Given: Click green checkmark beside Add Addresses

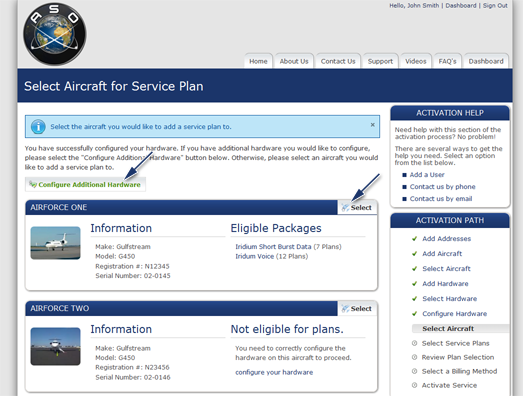Looking at the screenshot, I should (x=415, y=239).
